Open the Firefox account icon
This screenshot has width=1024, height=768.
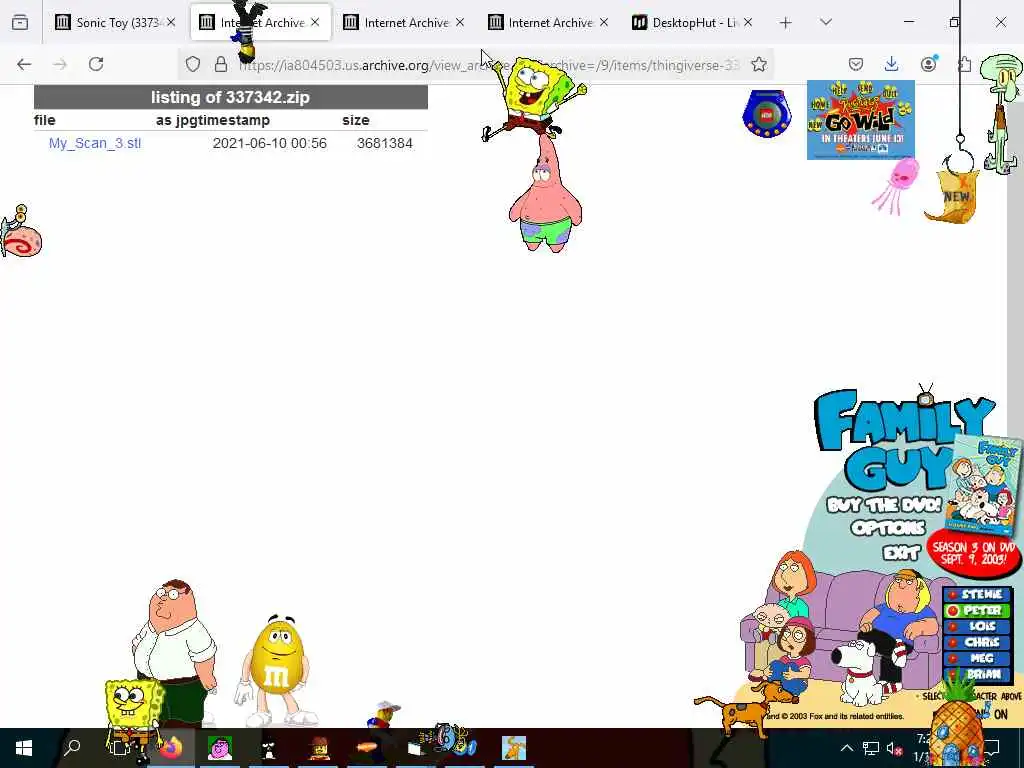(x=928, y=64)
